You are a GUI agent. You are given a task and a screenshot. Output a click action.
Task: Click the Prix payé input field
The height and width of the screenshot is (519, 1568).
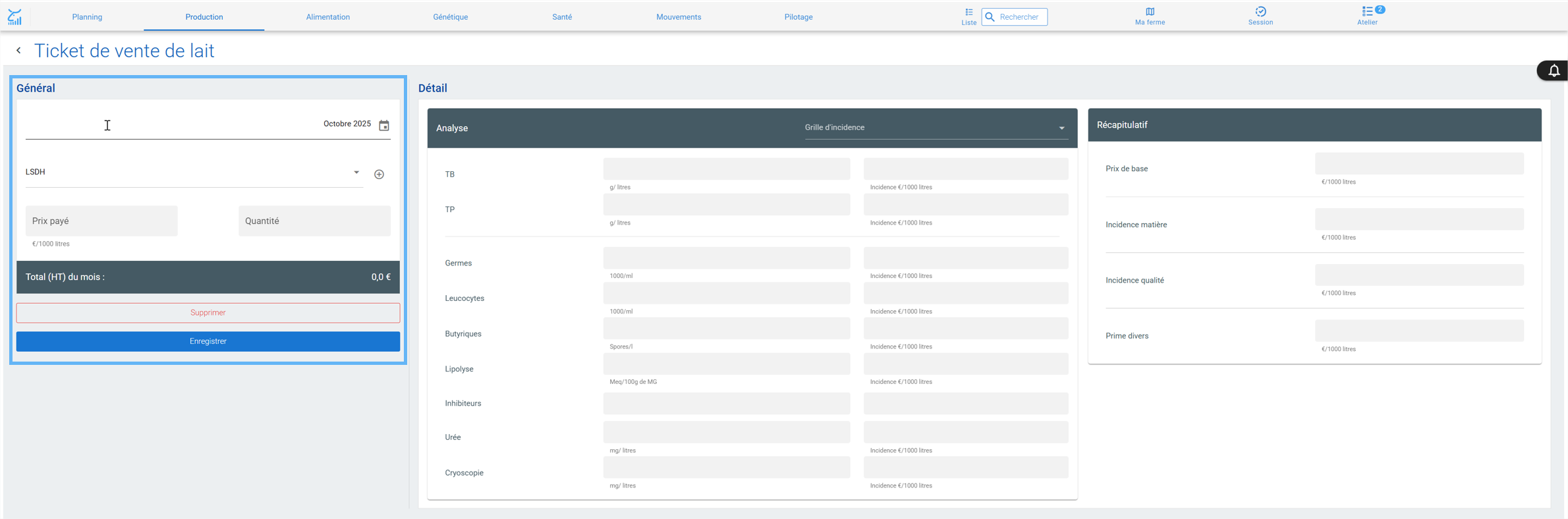[x=101, y=221]
